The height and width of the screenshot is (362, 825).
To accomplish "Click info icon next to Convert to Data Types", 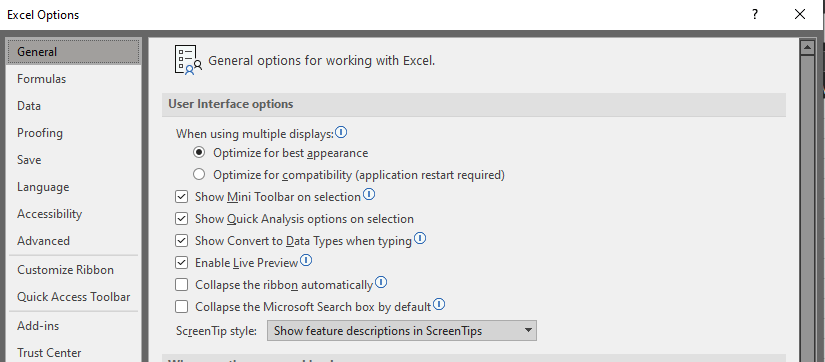I will point(420,239).
